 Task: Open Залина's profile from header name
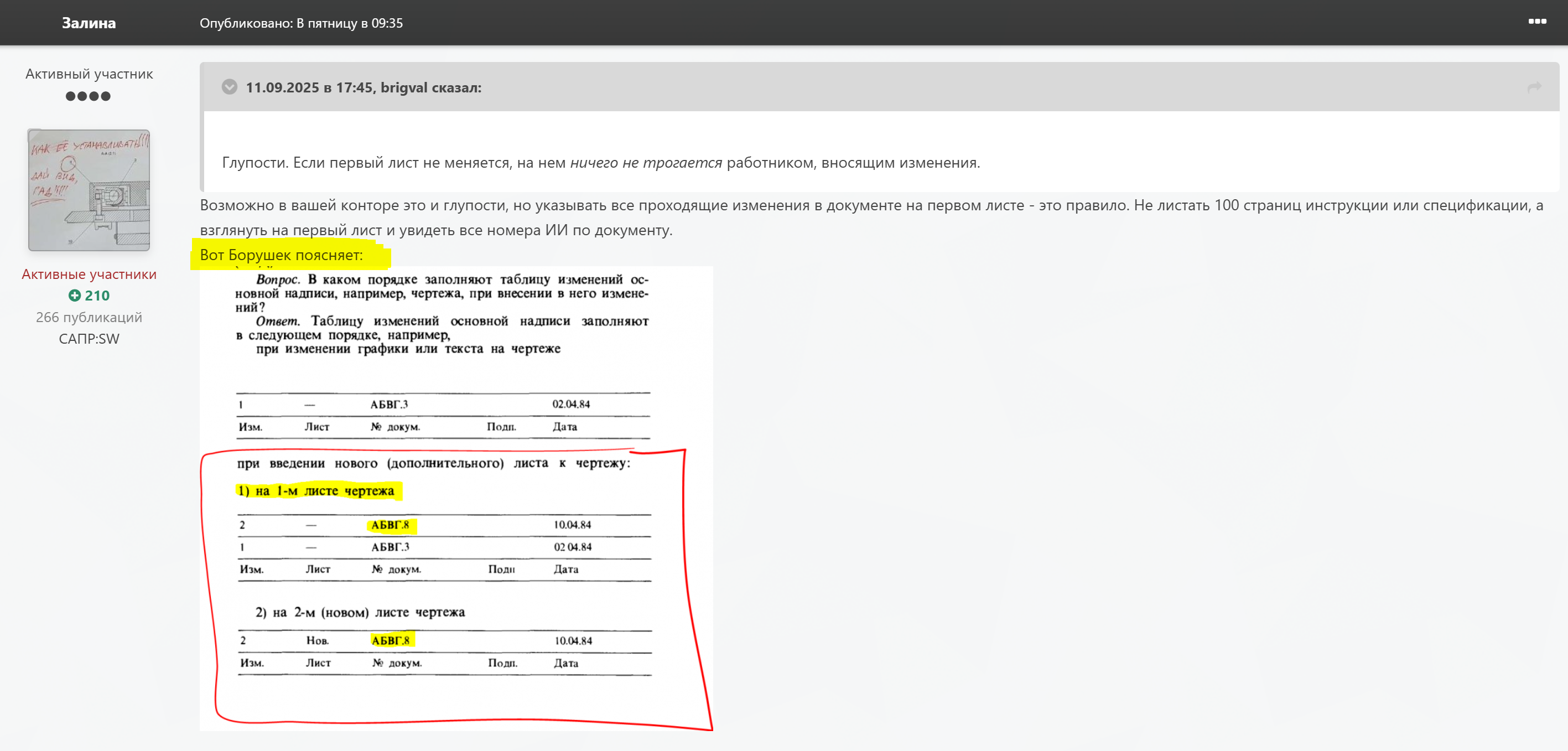89,23
